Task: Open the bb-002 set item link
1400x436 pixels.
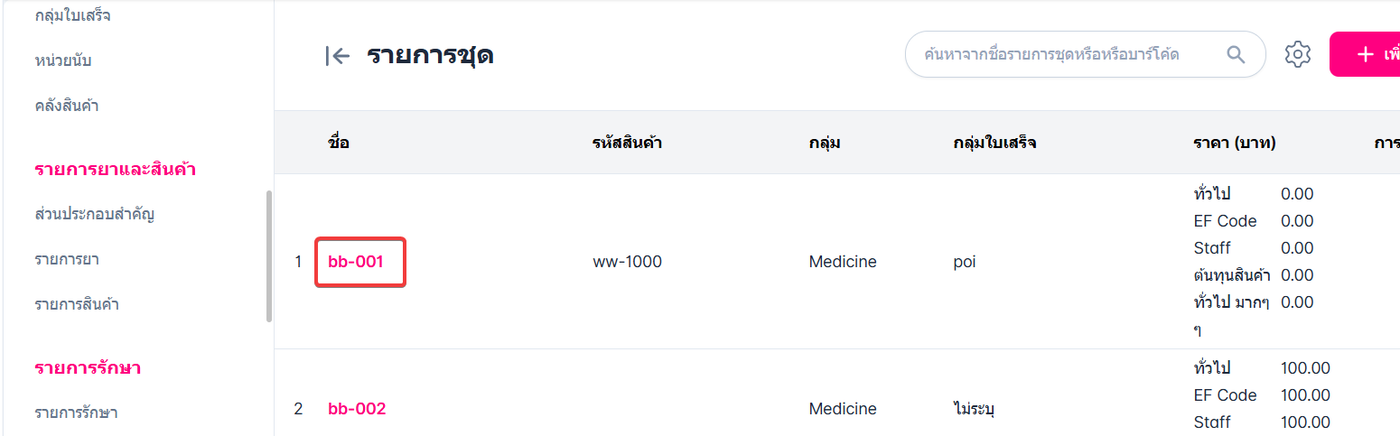Action: [x=356, y=408]
